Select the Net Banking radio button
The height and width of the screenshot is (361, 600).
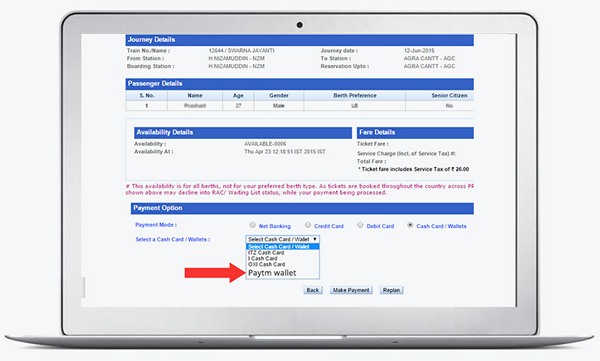[x=253, y=225]
